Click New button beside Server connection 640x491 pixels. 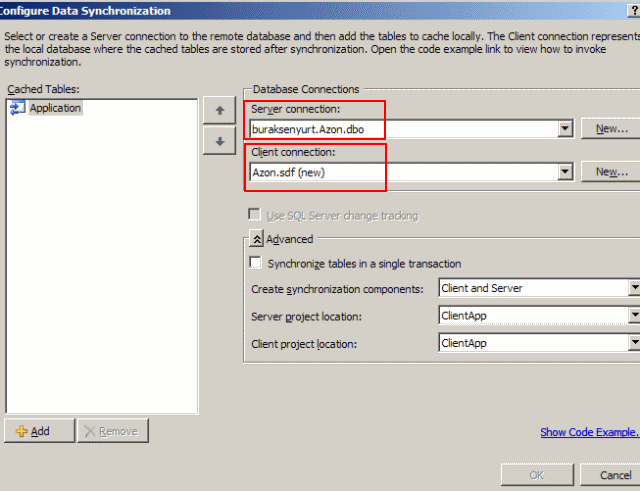coord(612,128)
